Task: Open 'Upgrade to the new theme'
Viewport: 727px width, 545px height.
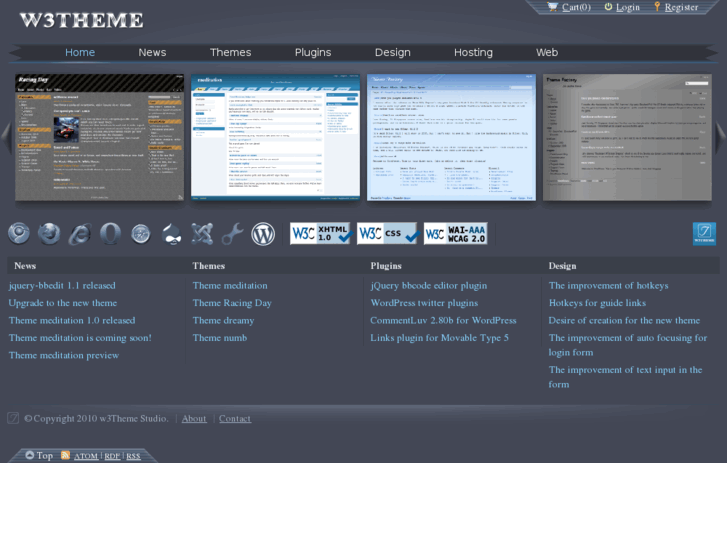Action: click(63, 303)
